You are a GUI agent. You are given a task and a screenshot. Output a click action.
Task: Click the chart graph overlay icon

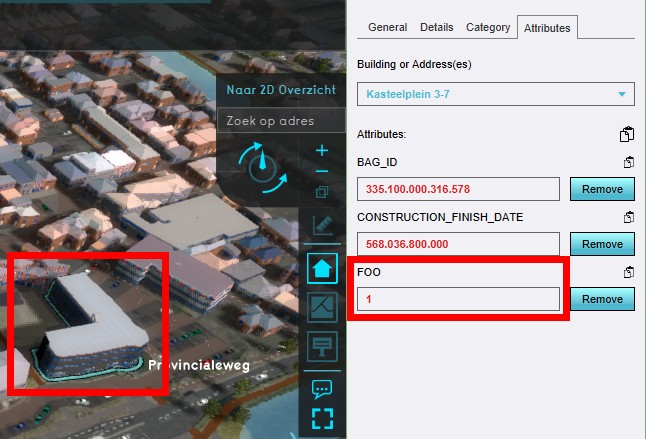tap(322, 307)
